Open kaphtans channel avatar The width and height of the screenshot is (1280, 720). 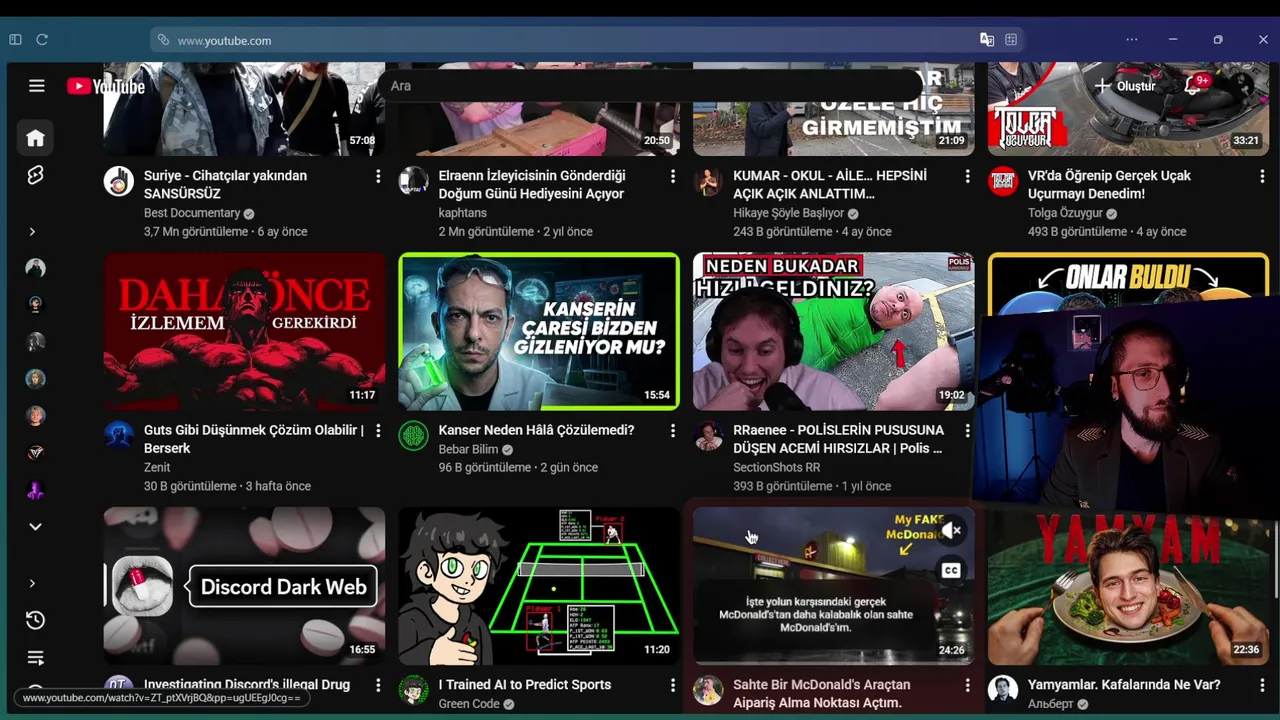413,181
